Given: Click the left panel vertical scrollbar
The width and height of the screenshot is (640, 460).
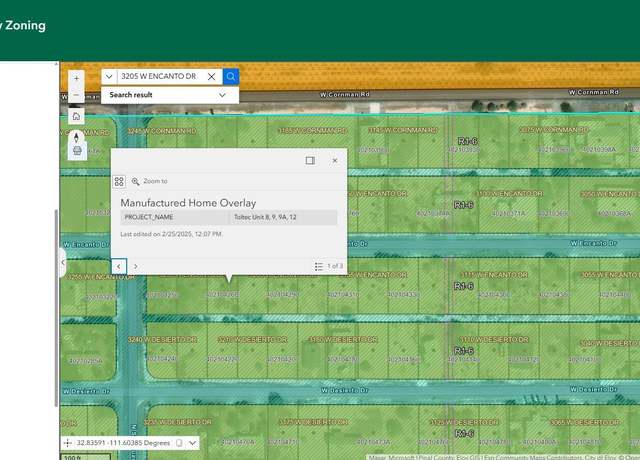Looking at the screenshot, I should (56, 308).
